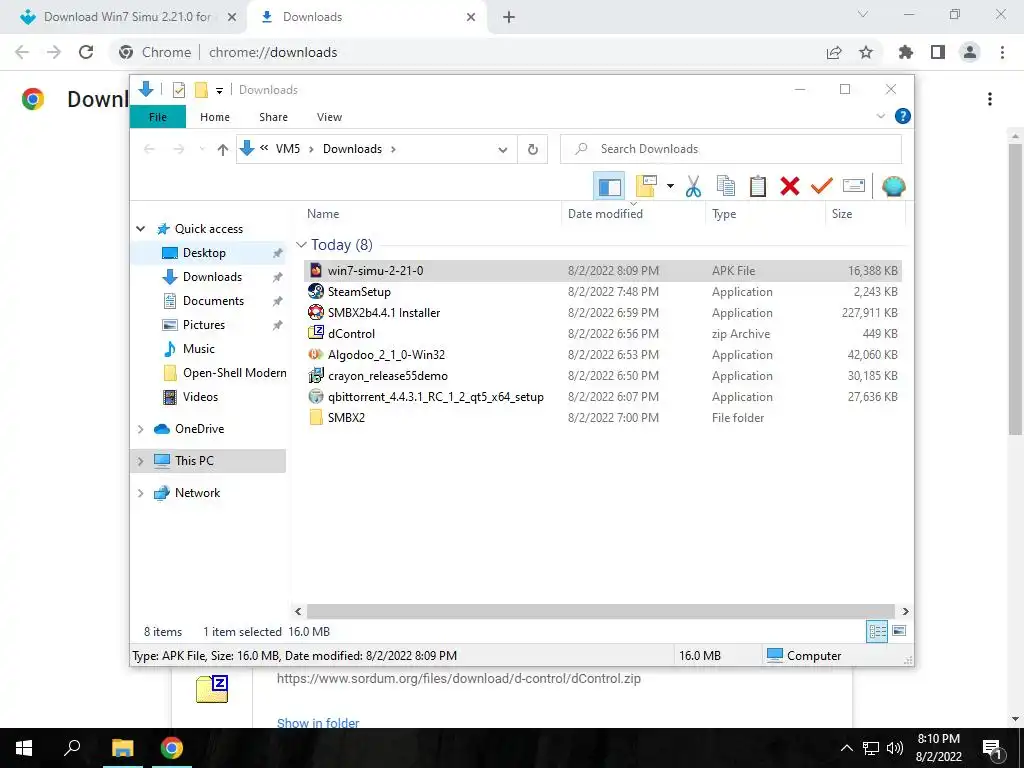Select SMBX2b4.4.1 Installer file
This screenshot has width=1024, height=768.
[602, 313]
